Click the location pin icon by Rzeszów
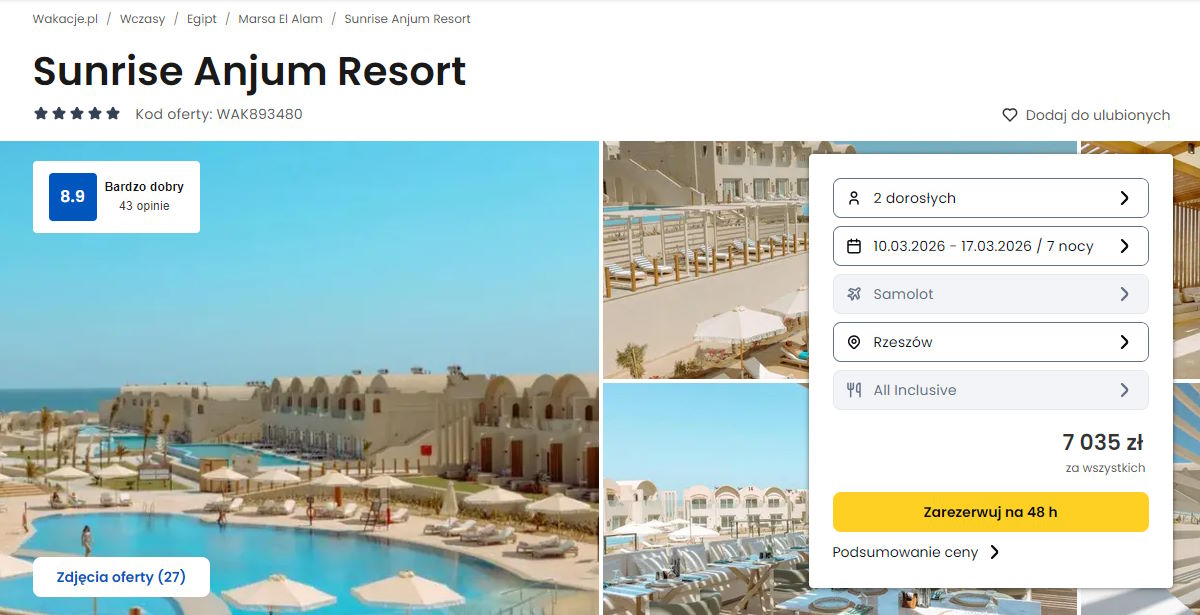This screenshot has height=615, width=1200. pyautogui.click(x=854, y=342)
